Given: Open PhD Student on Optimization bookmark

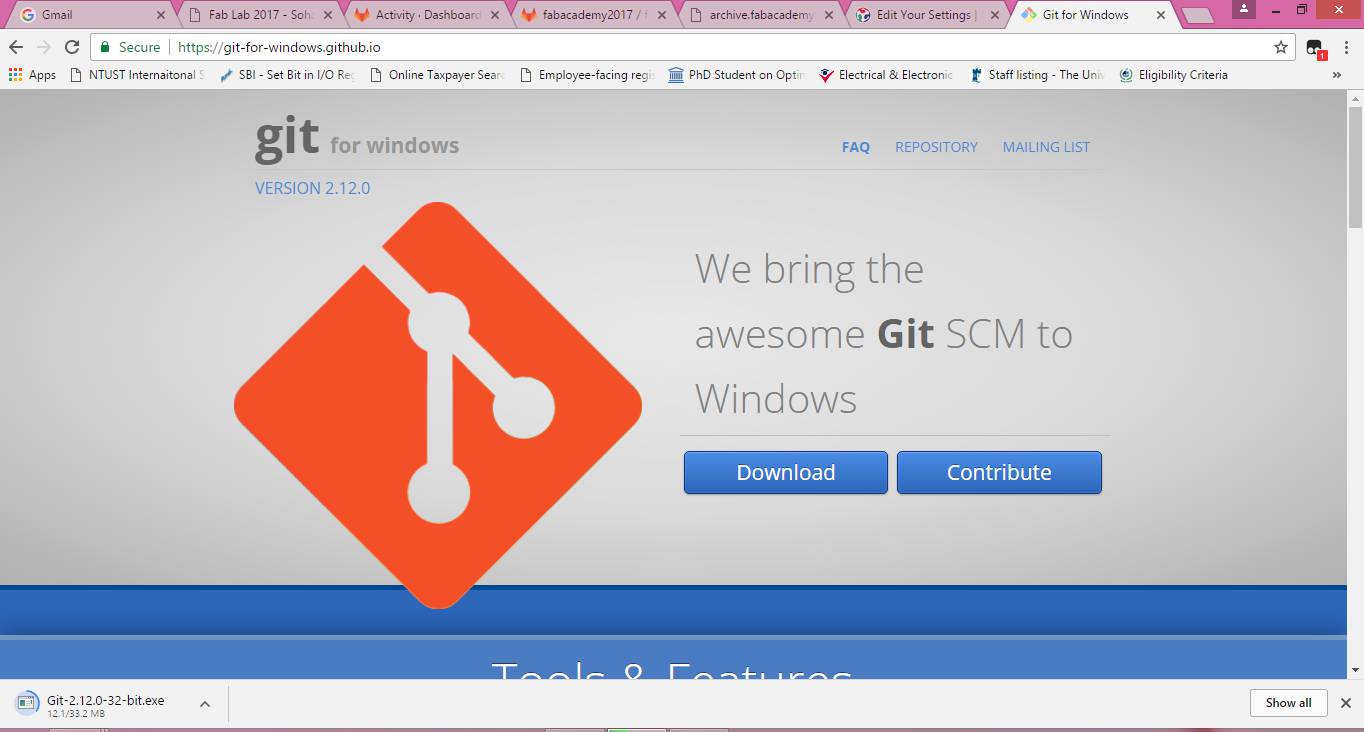Looking at the screenshot, I should point(737,75).
